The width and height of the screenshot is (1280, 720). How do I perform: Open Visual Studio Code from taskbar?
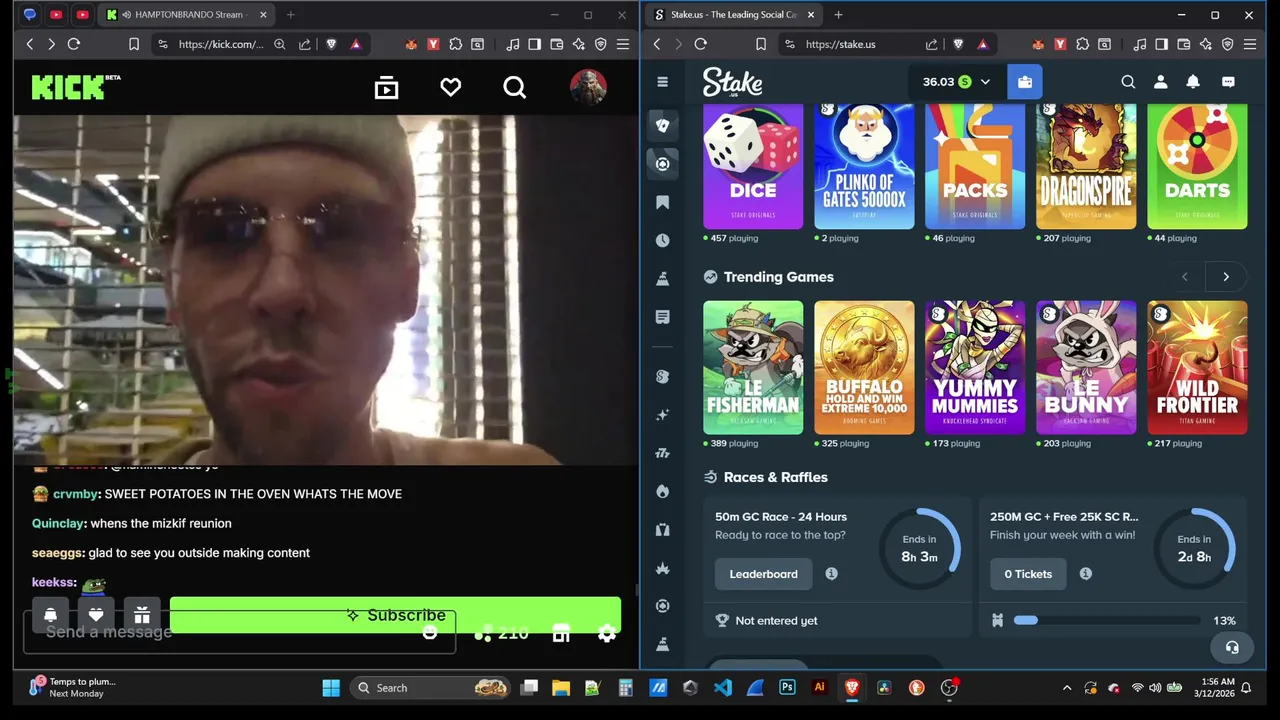723,687
